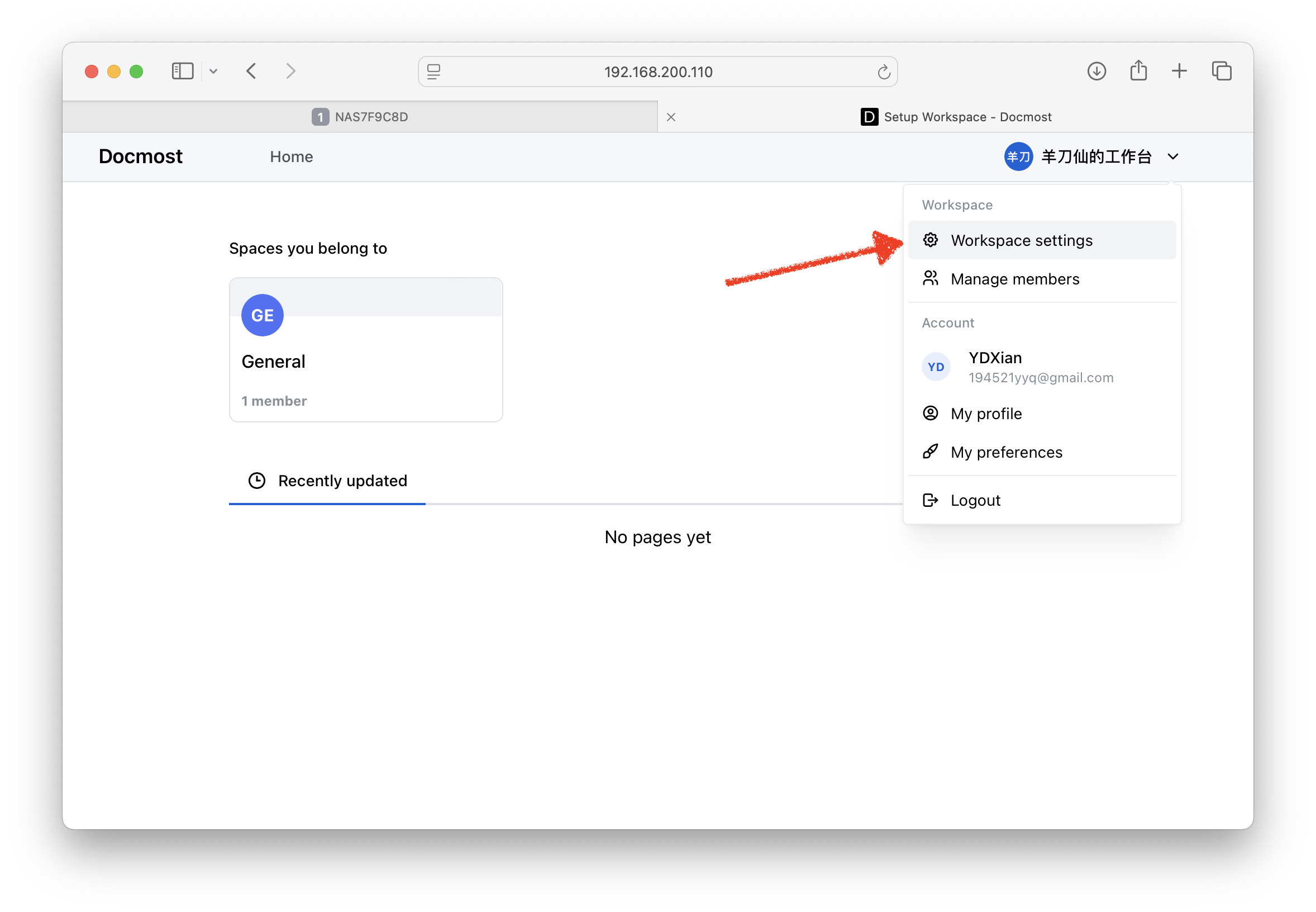Click the green fullscreen window button
This screenshot has width=1316, height=912.
pos(136,72)
